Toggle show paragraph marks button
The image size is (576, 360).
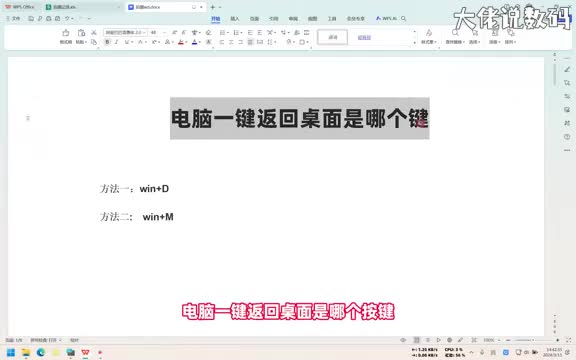coord(284,32)
